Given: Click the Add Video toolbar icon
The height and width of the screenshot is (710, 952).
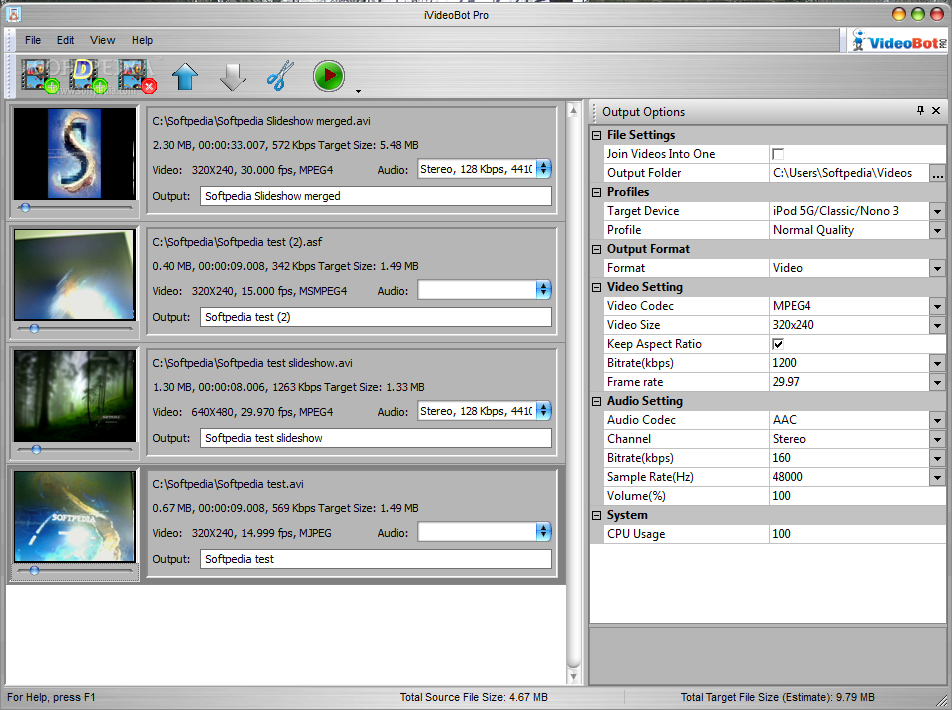Looking at the screenshot, I should pyautogui.click(x=40, y=76).
